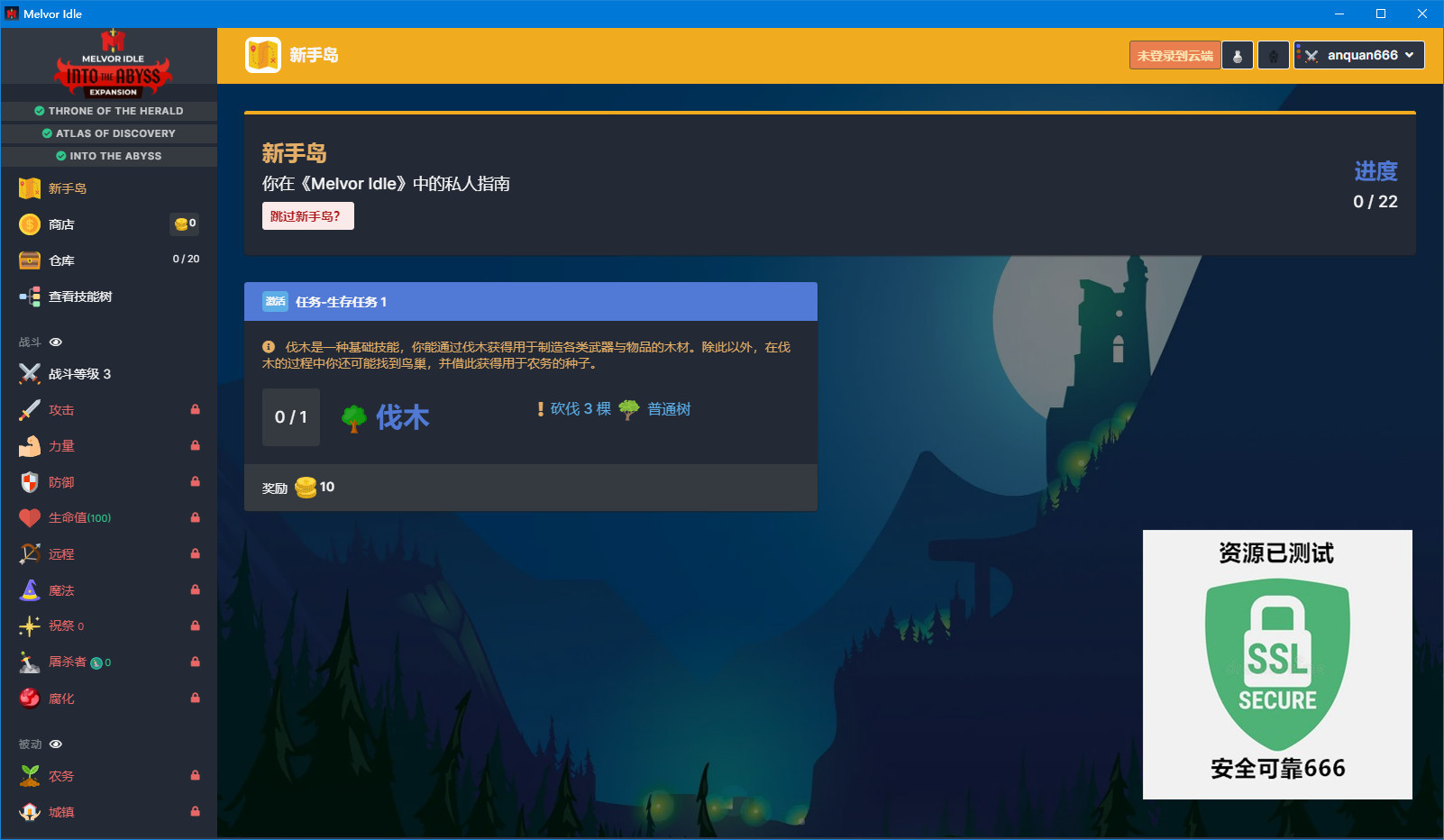Click the 攻击 attack sword icon

point(30,410)
